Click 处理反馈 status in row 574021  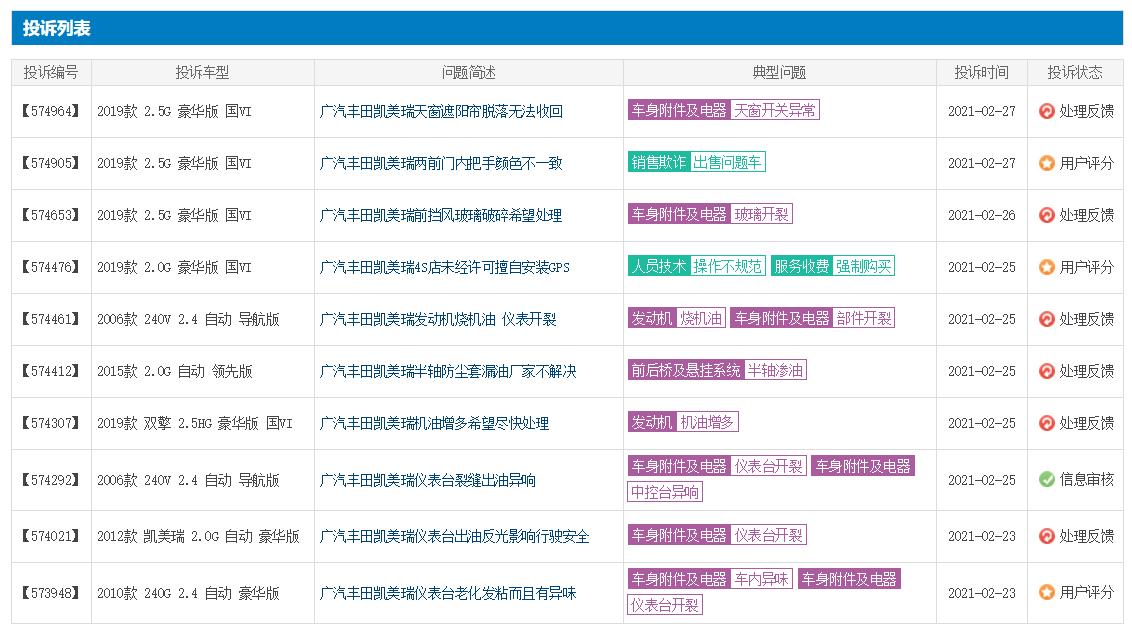coord(1087,537)
